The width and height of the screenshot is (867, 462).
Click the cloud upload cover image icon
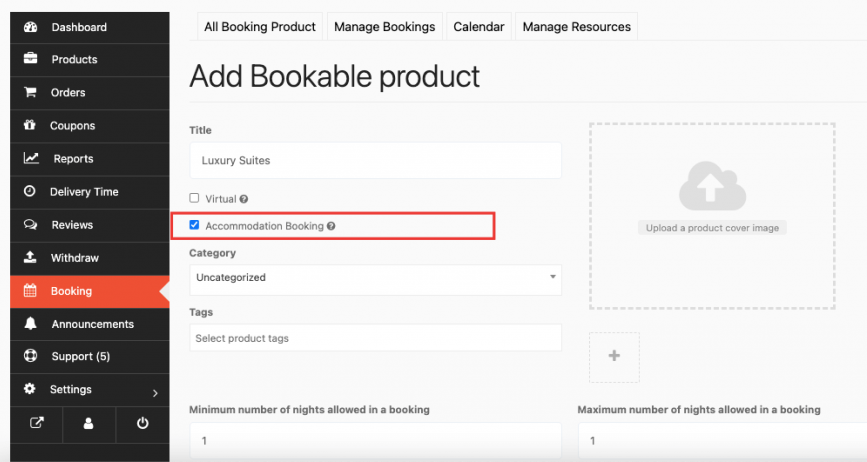[x=711, y=190]
